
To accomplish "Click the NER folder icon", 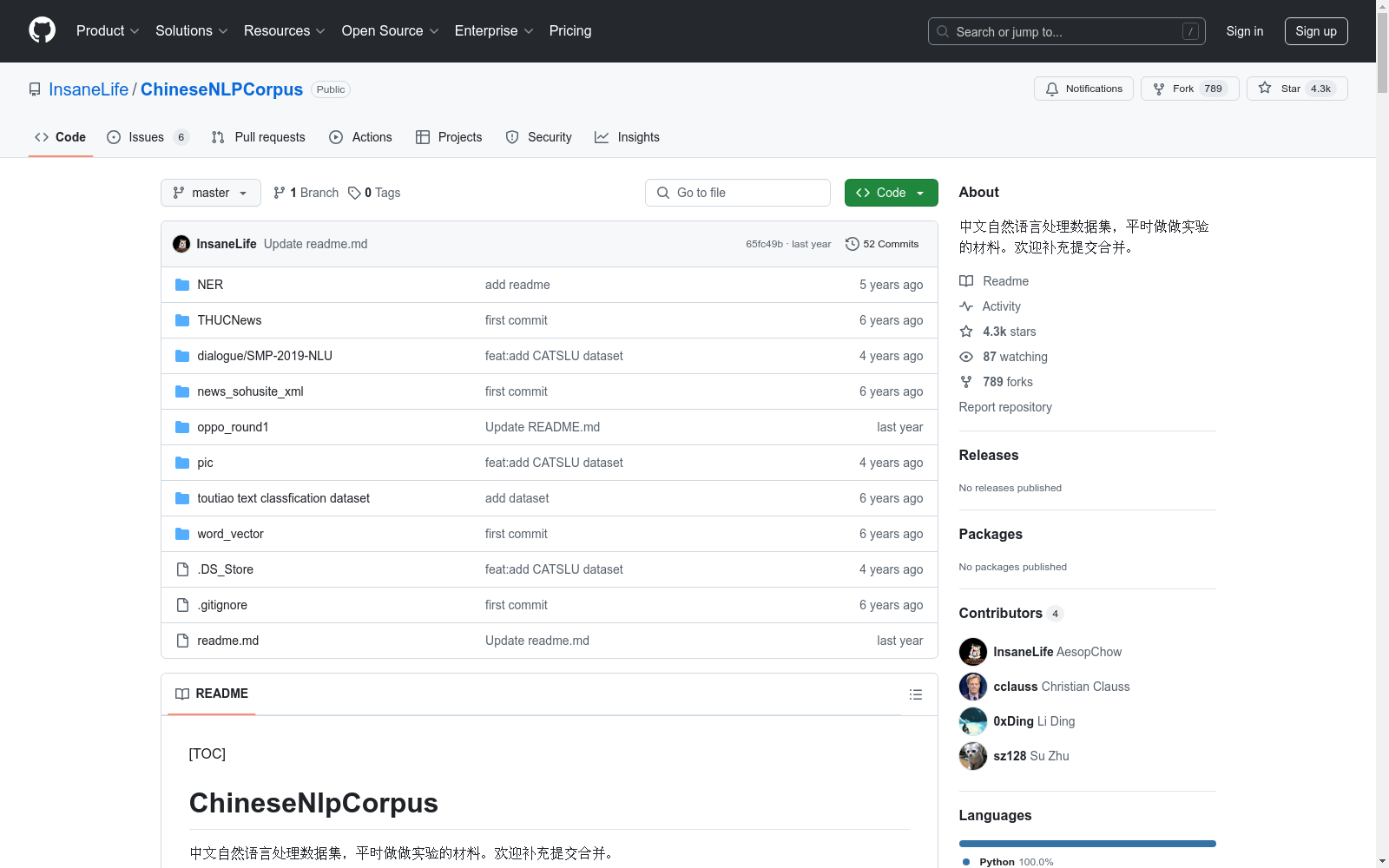I will click(182, 285).
